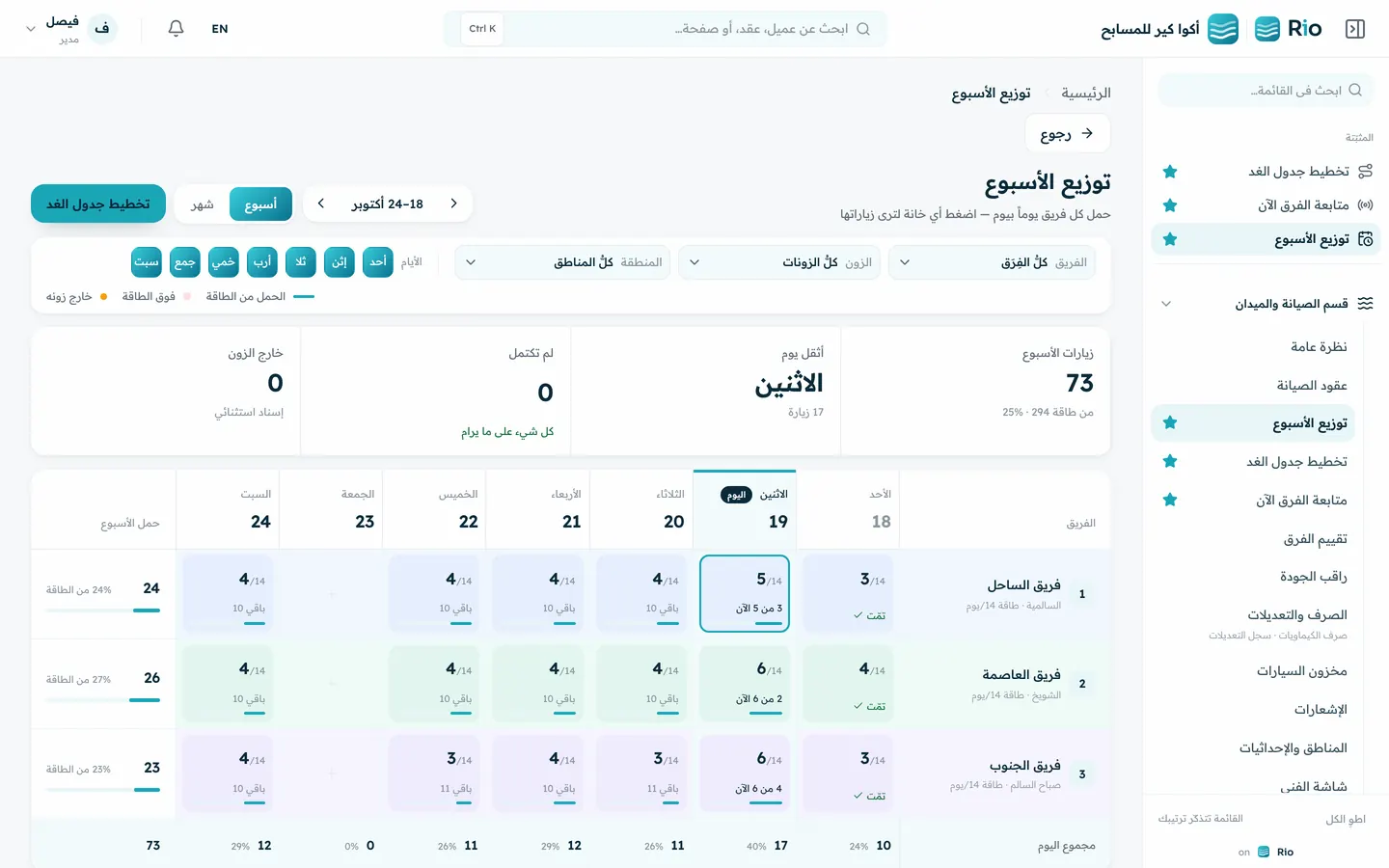
Task: Toggle the ثلا day filter chip
Action: (301, 262)
